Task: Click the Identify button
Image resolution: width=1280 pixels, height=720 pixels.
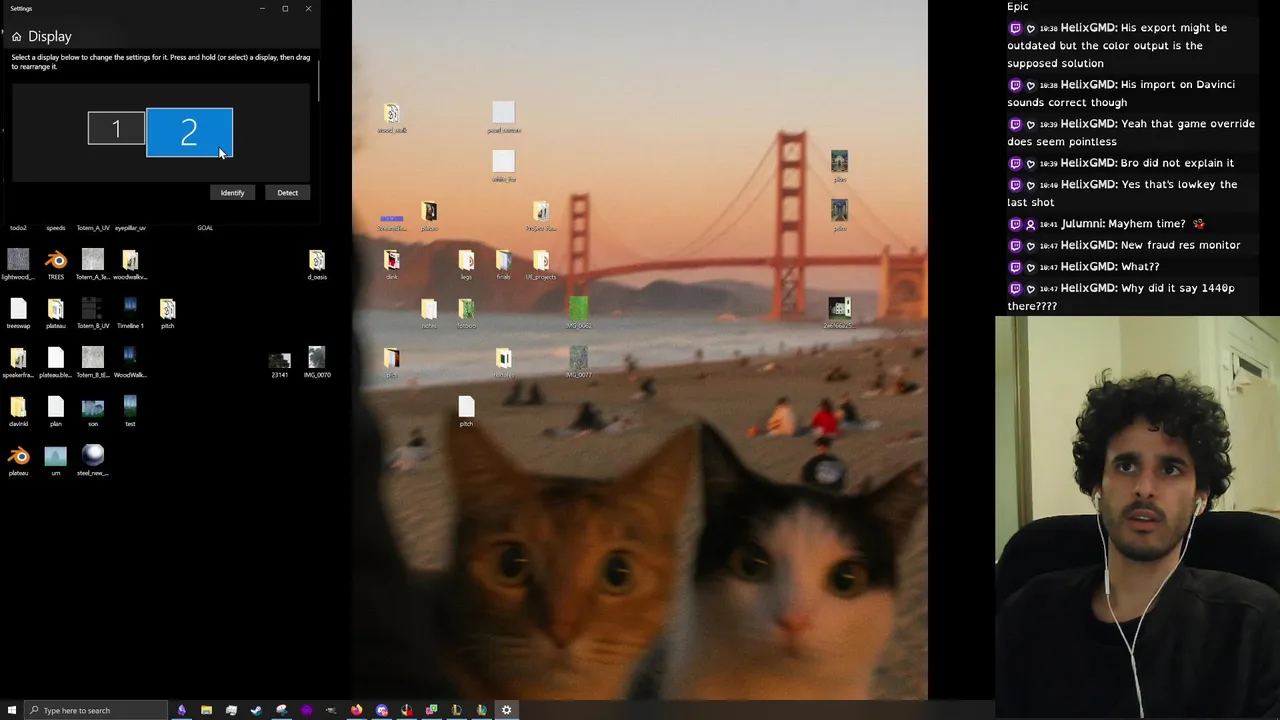Action: click(232, 193)
